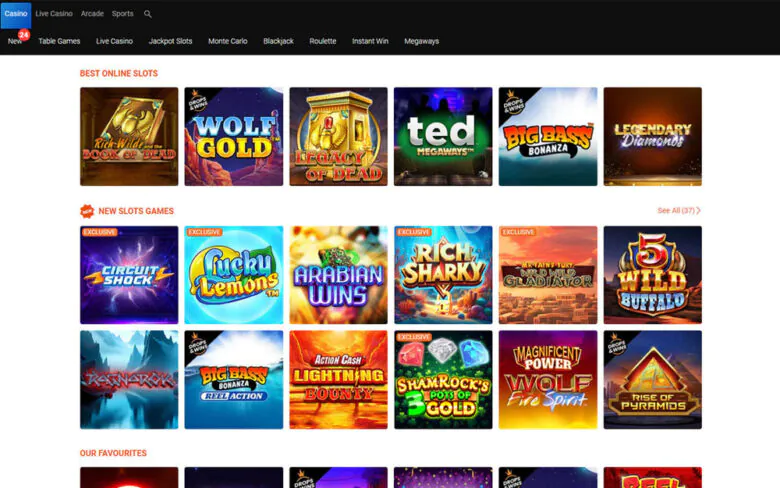The width and height of the screenshot is (780, 488).
Task: Open the Instant Win category
Action: [x=370, y=41]
